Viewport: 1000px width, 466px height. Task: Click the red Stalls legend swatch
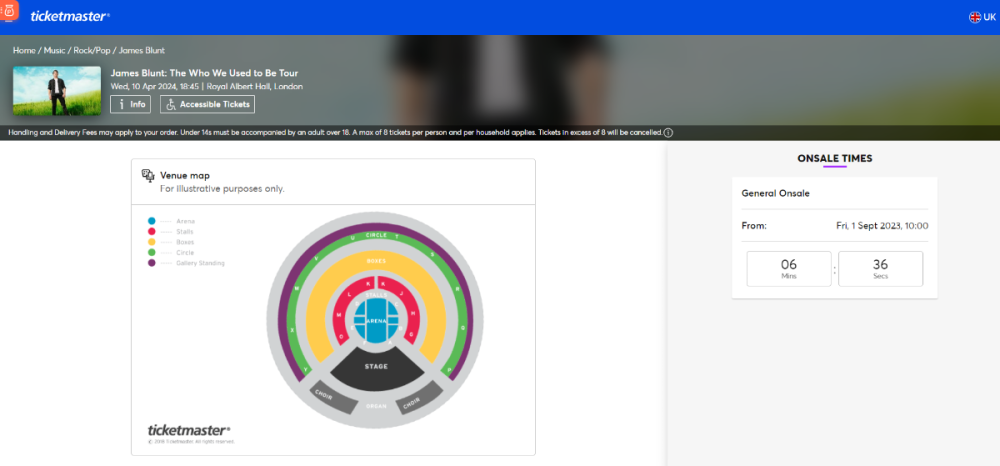point(152,232)
